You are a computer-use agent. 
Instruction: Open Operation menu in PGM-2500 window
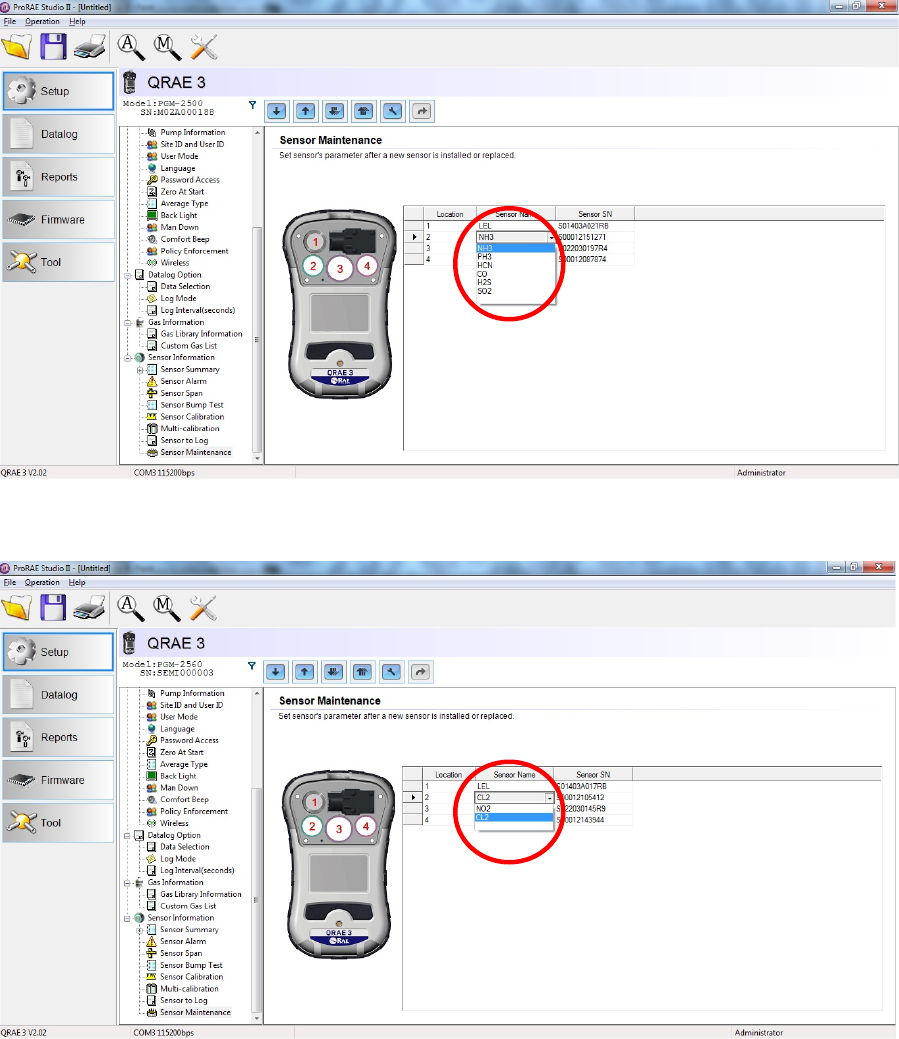coord(42,21)
